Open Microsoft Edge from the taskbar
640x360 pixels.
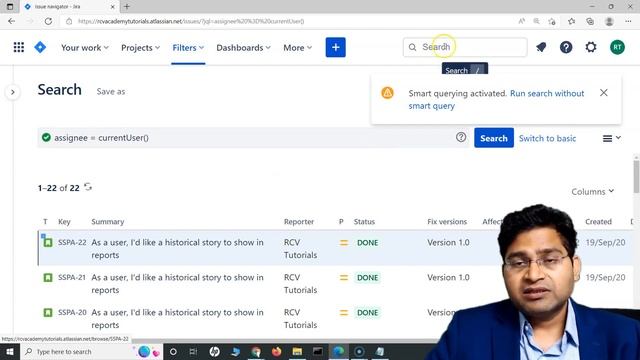click(x=338, y=351)
